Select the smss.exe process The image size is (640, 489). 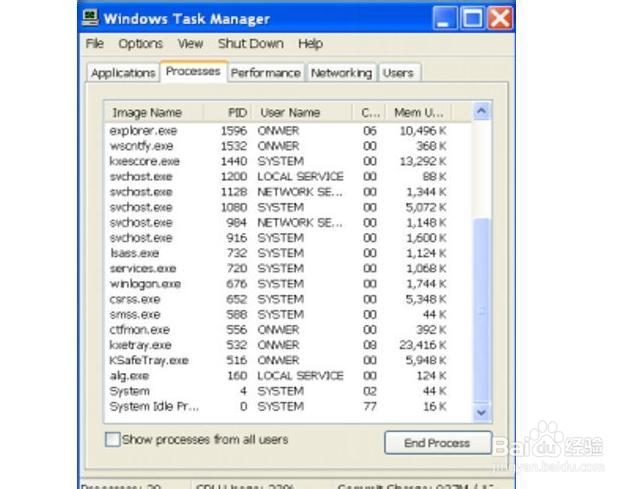288,314
